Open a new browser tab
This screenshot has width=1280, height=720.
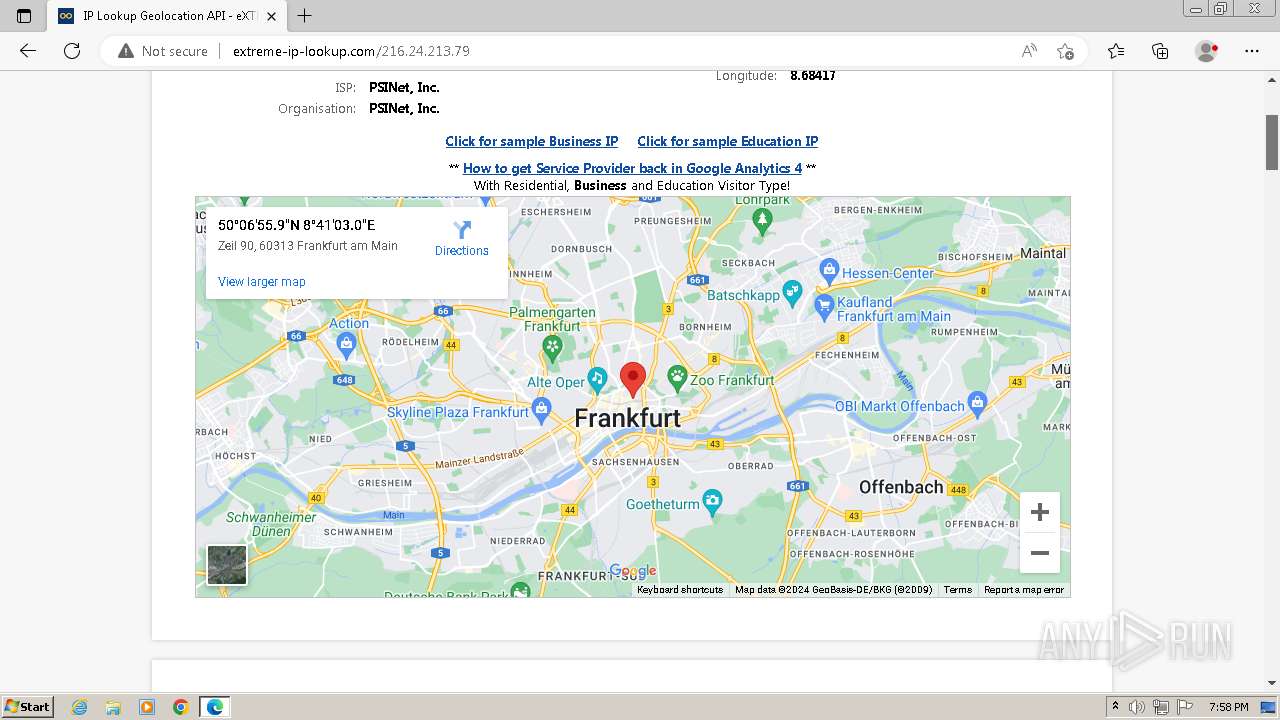(x=305, y=16)
